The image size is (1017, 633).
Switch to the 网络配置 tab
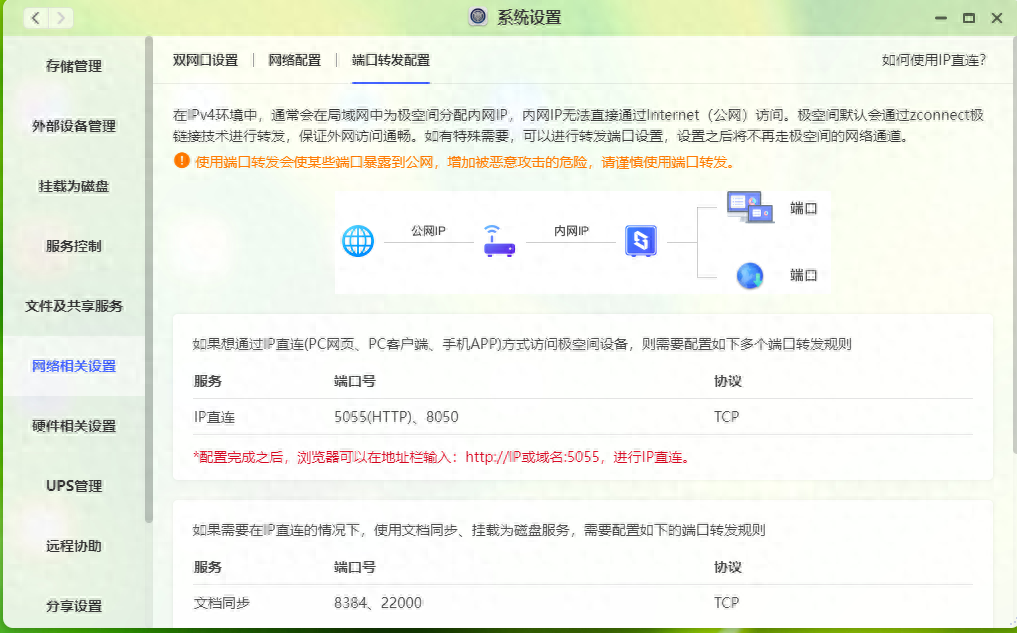coord(294,60)
